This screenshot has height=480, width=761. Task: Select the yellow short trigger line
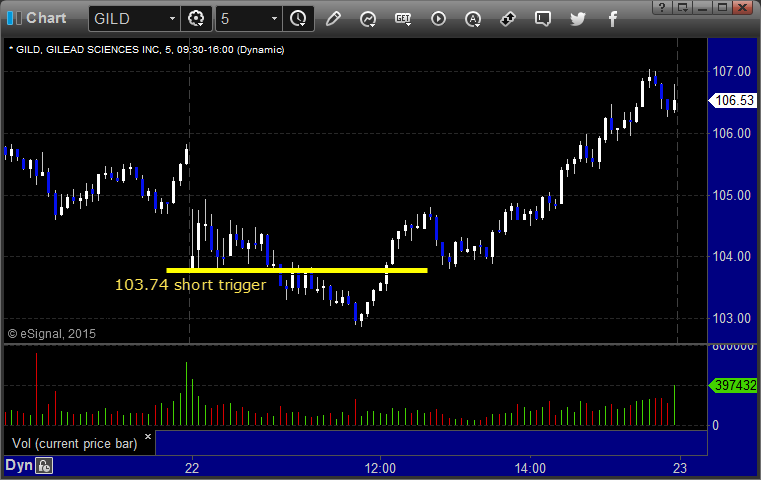tap(297, 270)
